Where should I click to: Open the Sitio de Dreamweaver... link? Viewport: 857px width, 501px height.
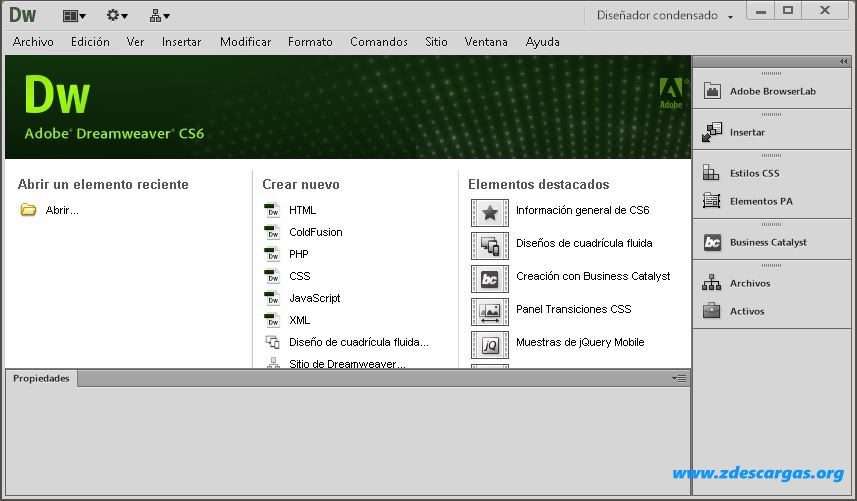347,364
